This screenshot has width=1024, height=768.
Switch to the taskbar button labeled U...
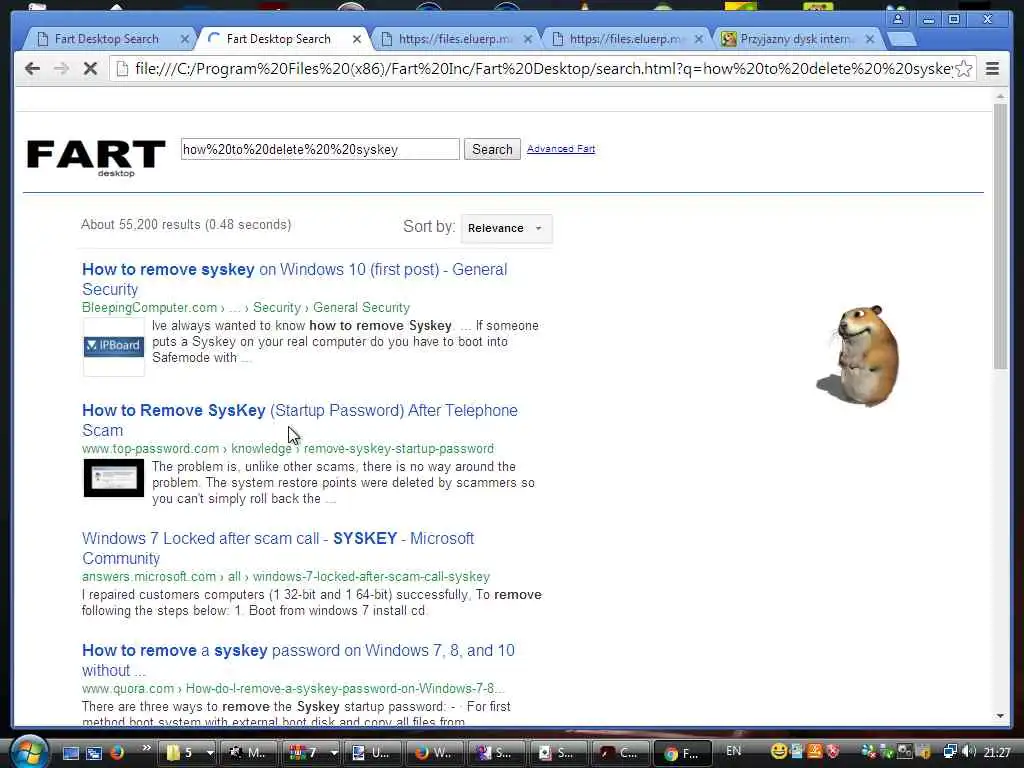[372, 753]
